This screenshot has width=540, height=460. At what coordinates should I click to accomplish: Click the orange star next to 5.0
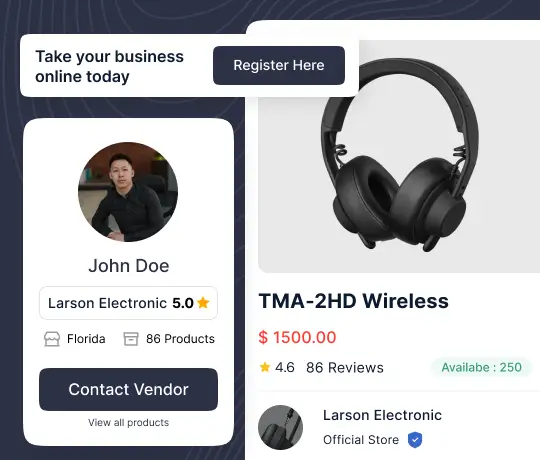[203, 303]
